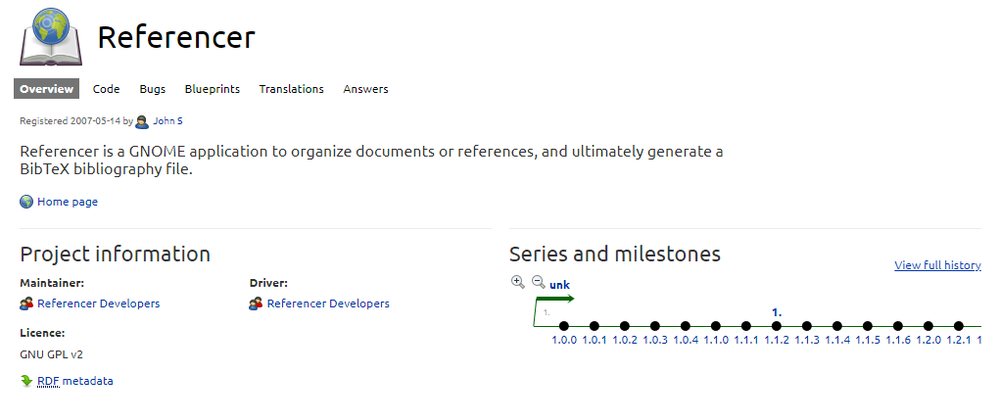Click the Project information heading
This screenshot has height=416, width=1000.
[115, 254]
